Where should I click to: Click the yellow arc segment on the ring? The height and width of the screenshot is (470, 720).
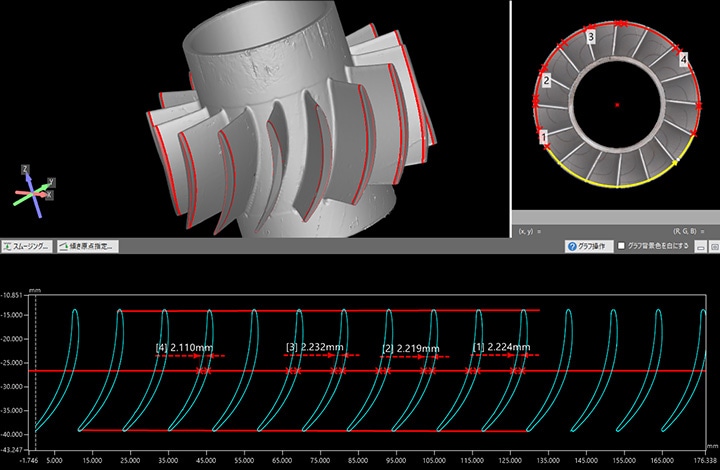[615, 185]
